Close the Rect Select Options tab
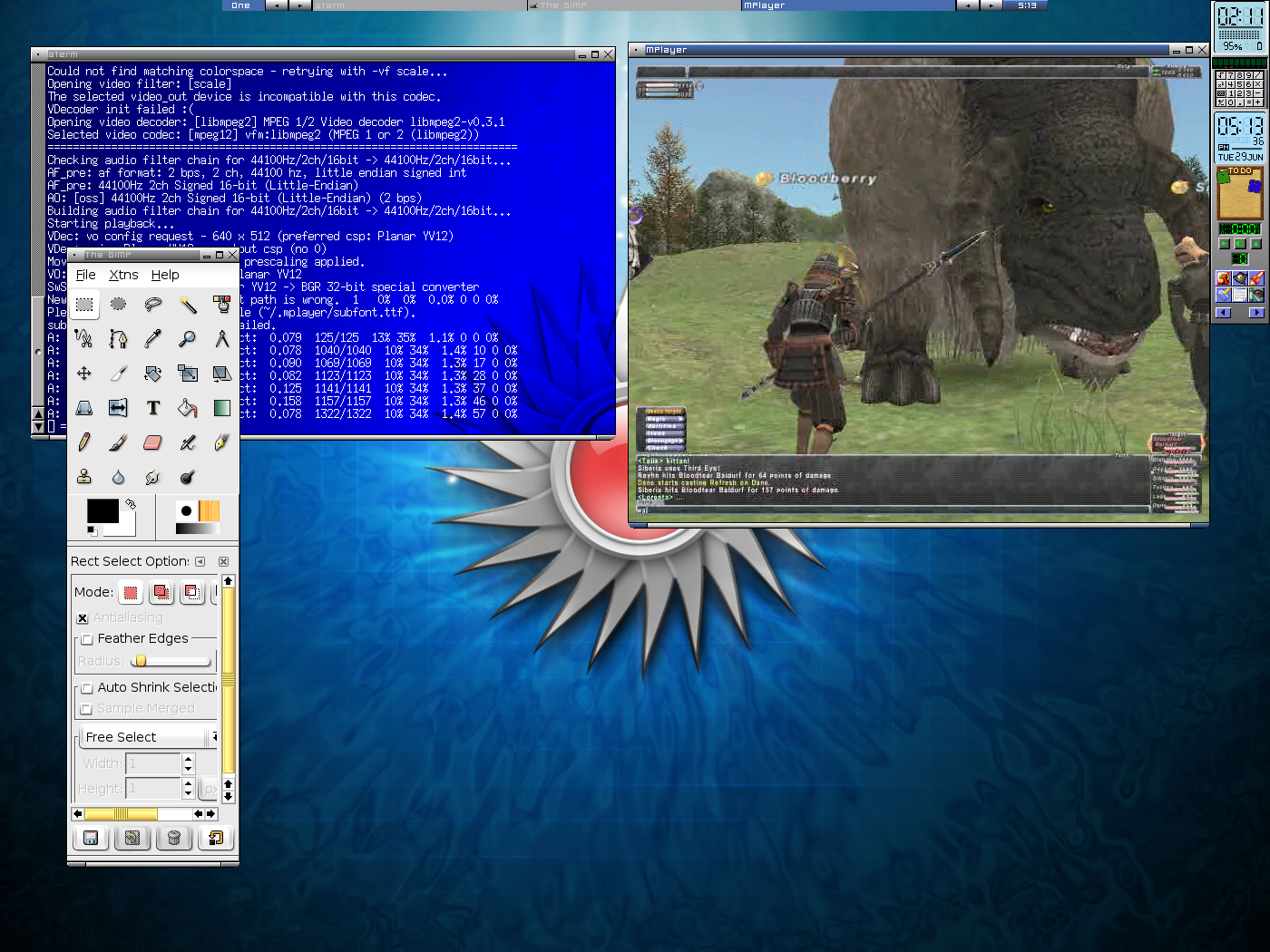1270x952 pixels. (x=223, y=562)
